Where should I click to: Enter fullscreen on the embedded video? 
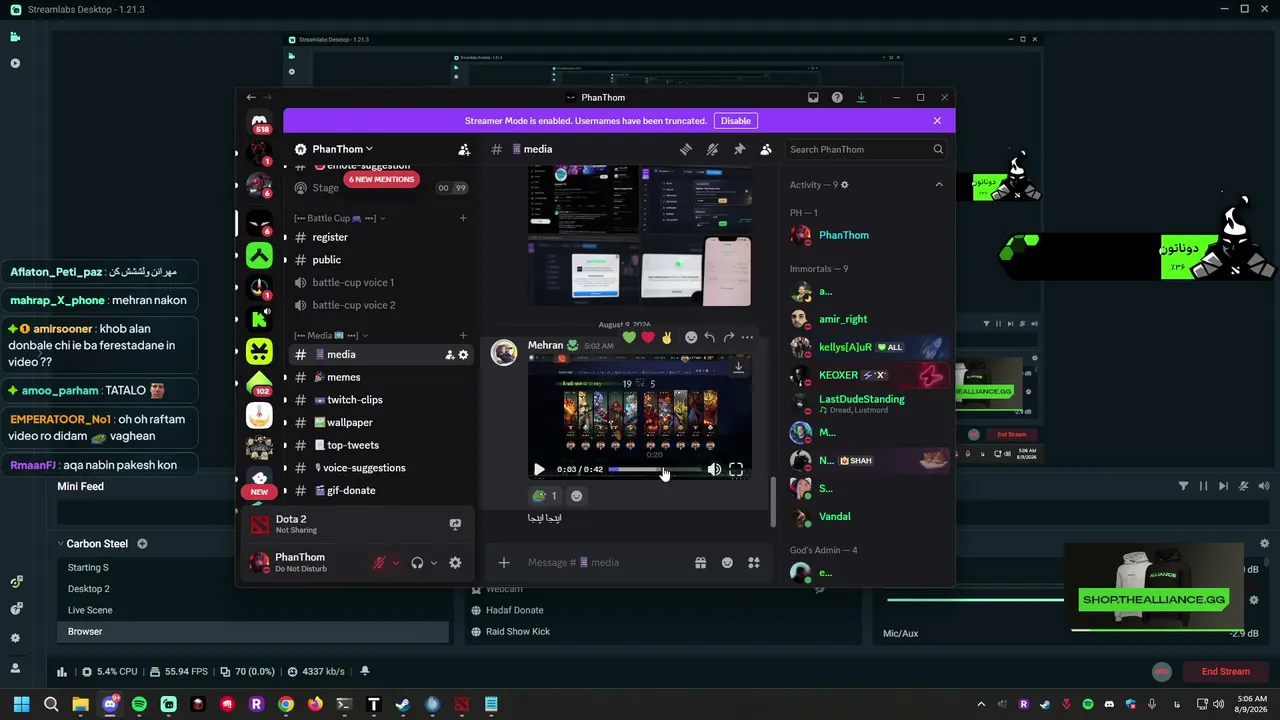pyautogui.click(x=736, y=469)
